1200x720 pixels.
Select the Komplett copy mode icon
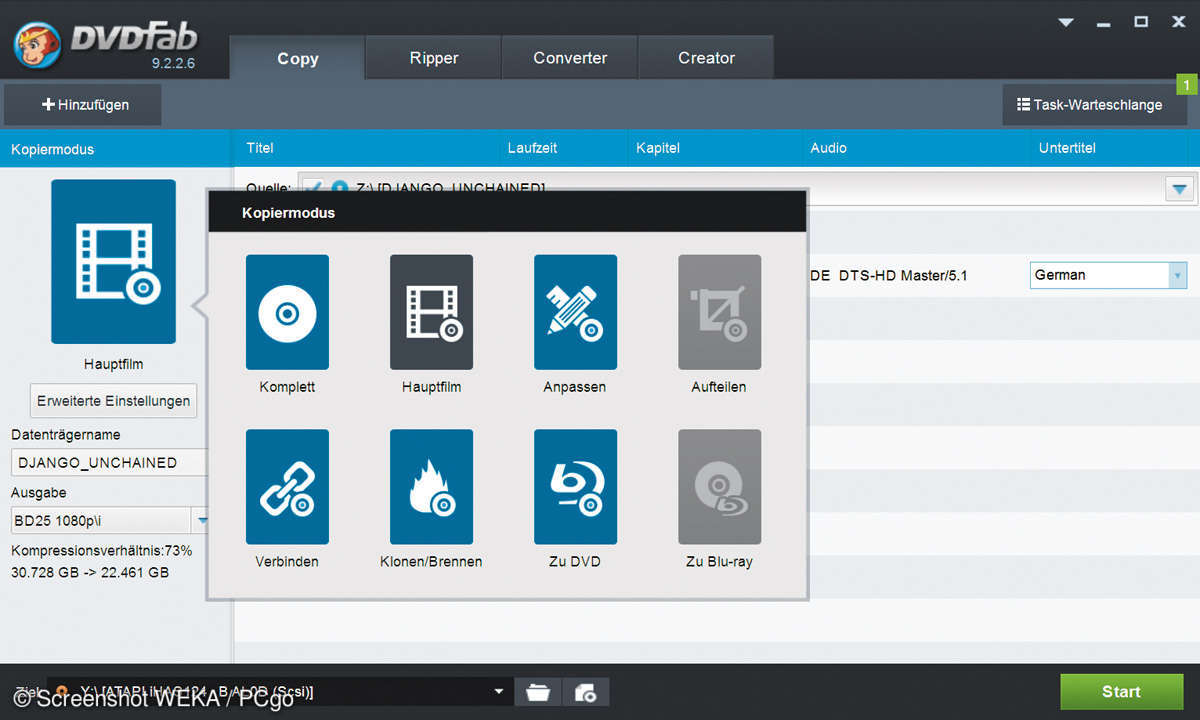[x=287, y=312]
